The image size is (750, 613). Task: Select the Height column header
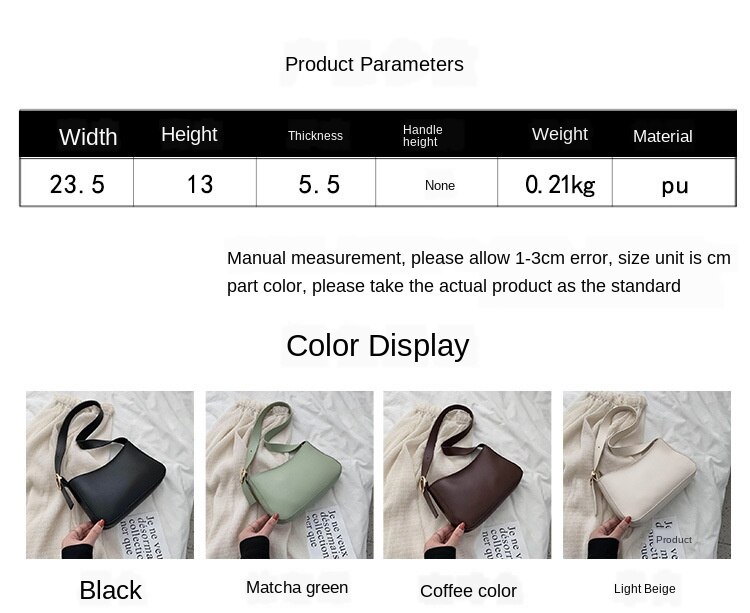click(x=189, y=134)
